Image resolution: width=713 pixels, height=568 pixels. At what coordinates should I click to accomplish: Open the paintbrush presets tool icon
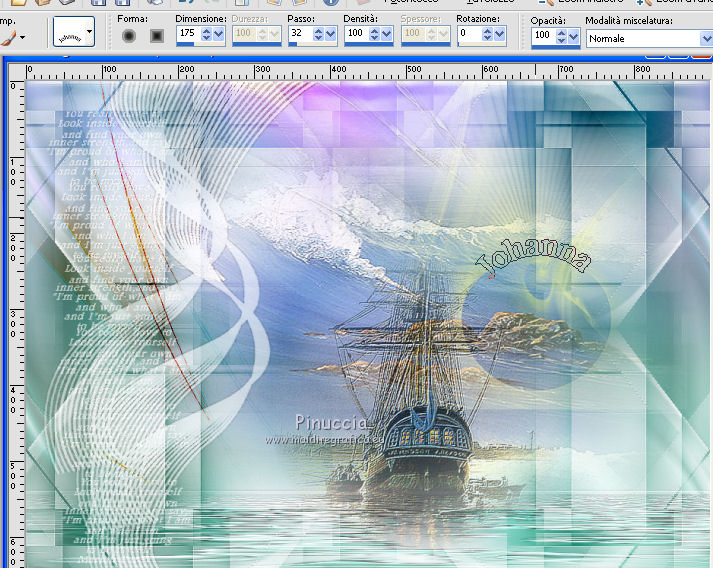point(7,37)
